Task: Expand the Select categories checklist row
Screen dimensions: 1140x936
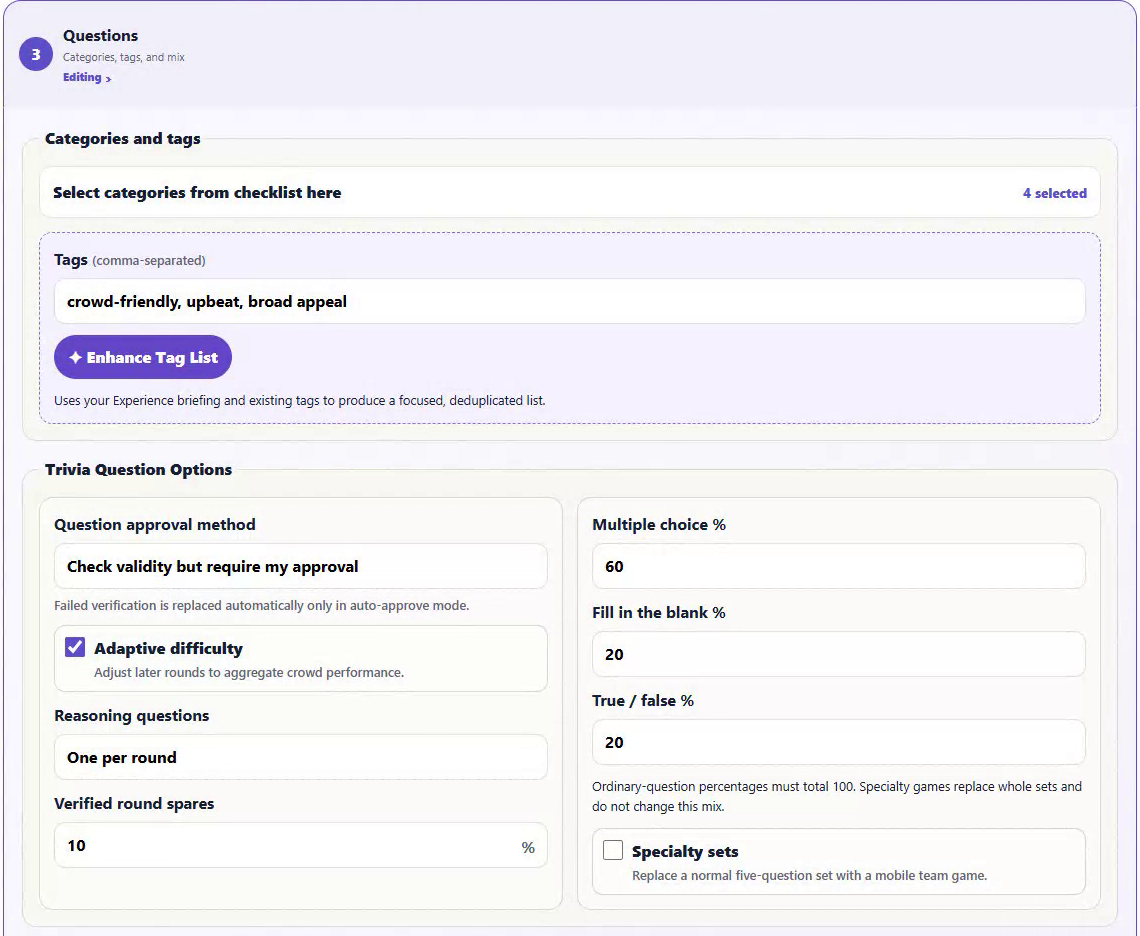Action: [x=569, y=193]
